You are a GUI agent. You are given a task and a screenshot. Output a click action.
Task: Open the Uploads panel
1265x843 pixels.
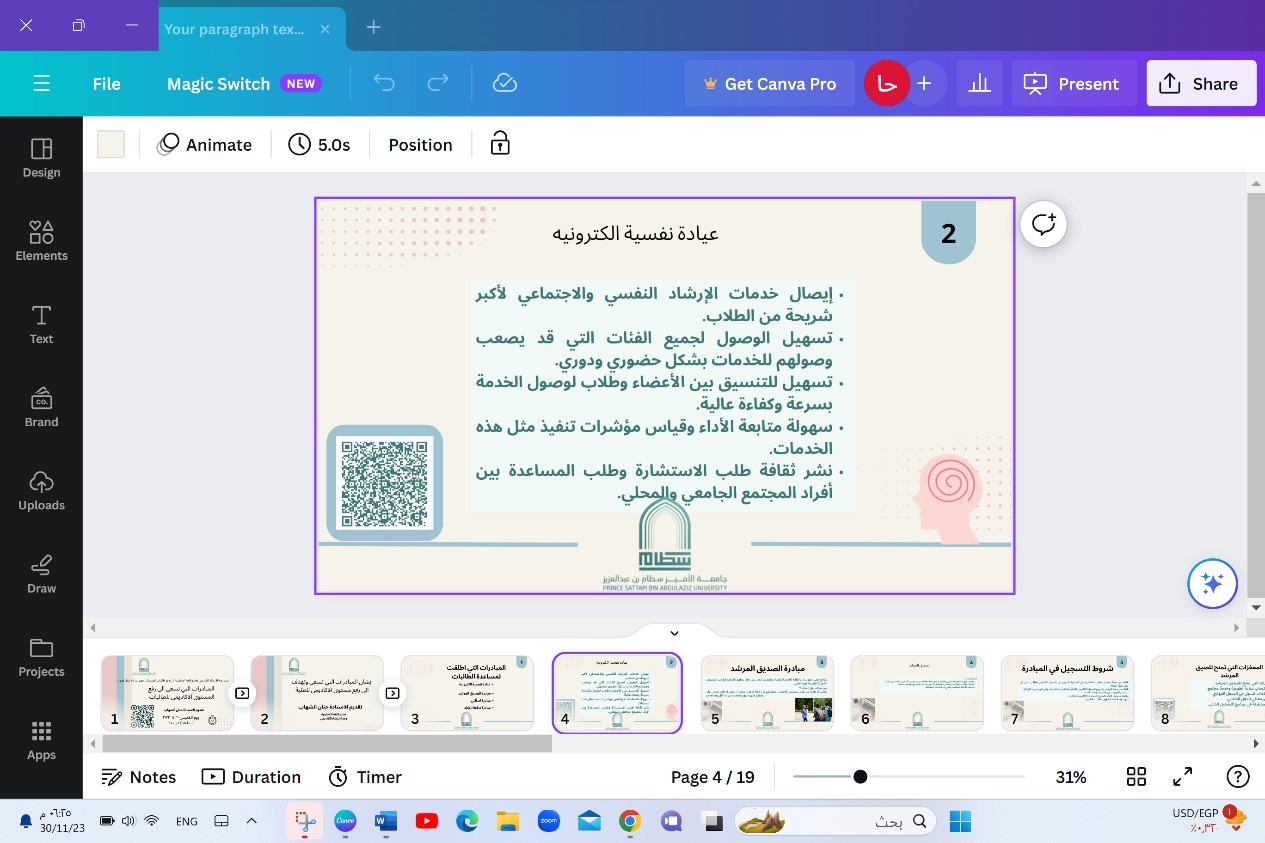coord(41,490)
